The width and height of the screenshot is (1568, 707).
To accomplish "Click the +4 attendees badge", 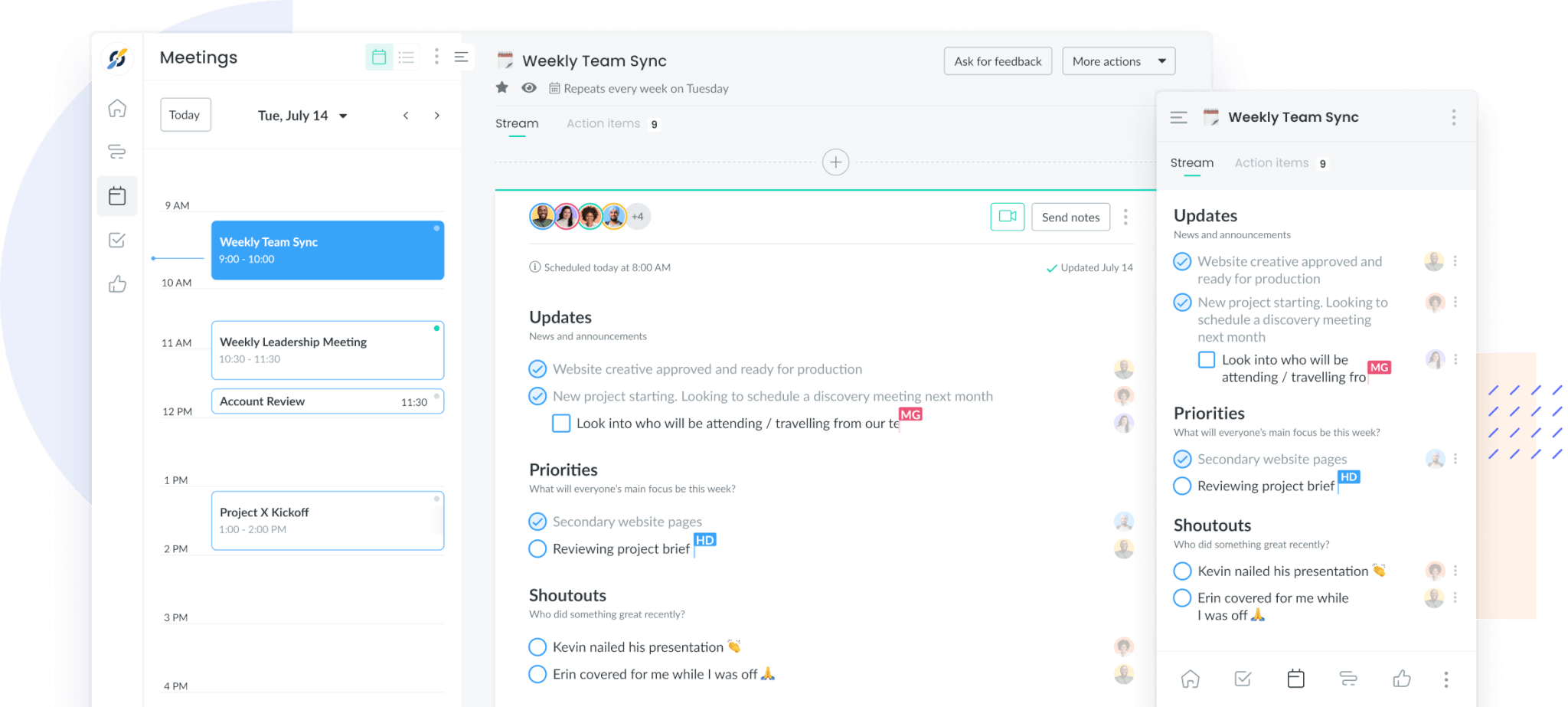I will (638, 217).
